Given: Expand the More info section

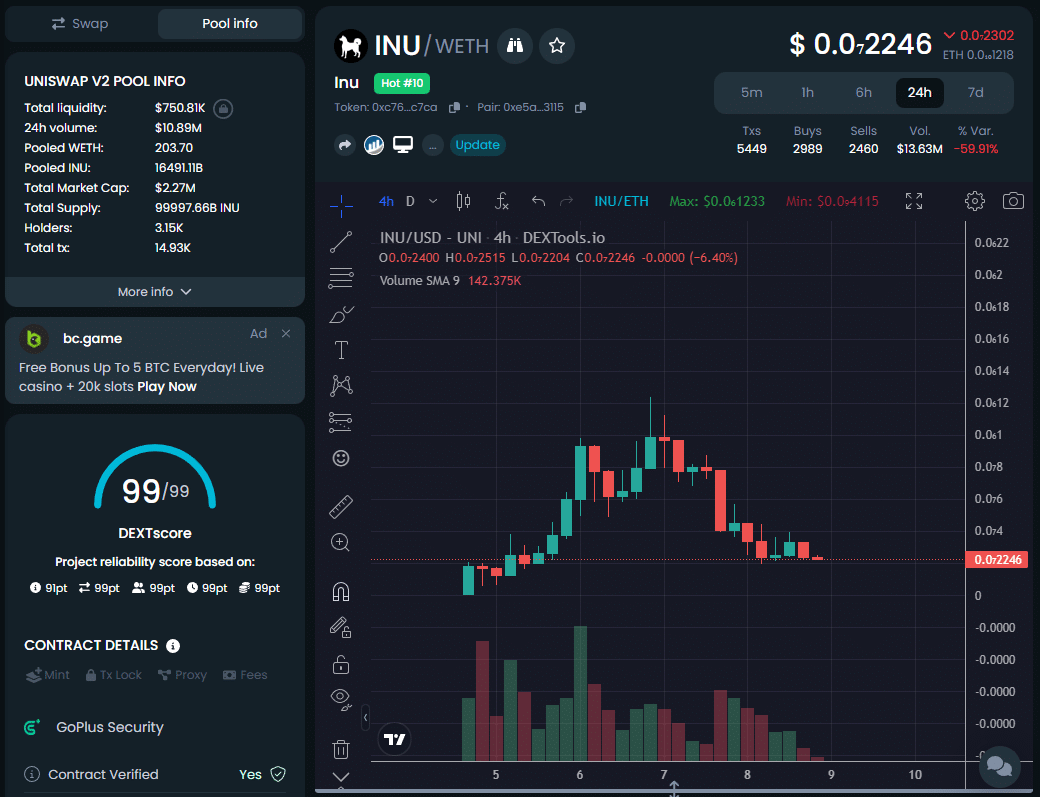Looking at the screenshot, I should (155, 292).
